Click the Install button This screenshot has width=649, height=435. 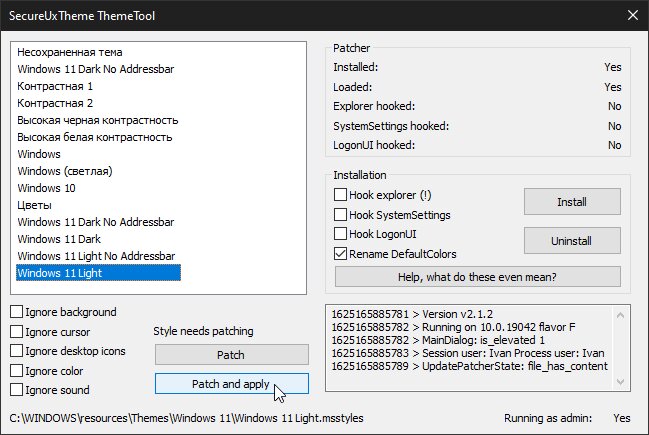click(572, 202)
